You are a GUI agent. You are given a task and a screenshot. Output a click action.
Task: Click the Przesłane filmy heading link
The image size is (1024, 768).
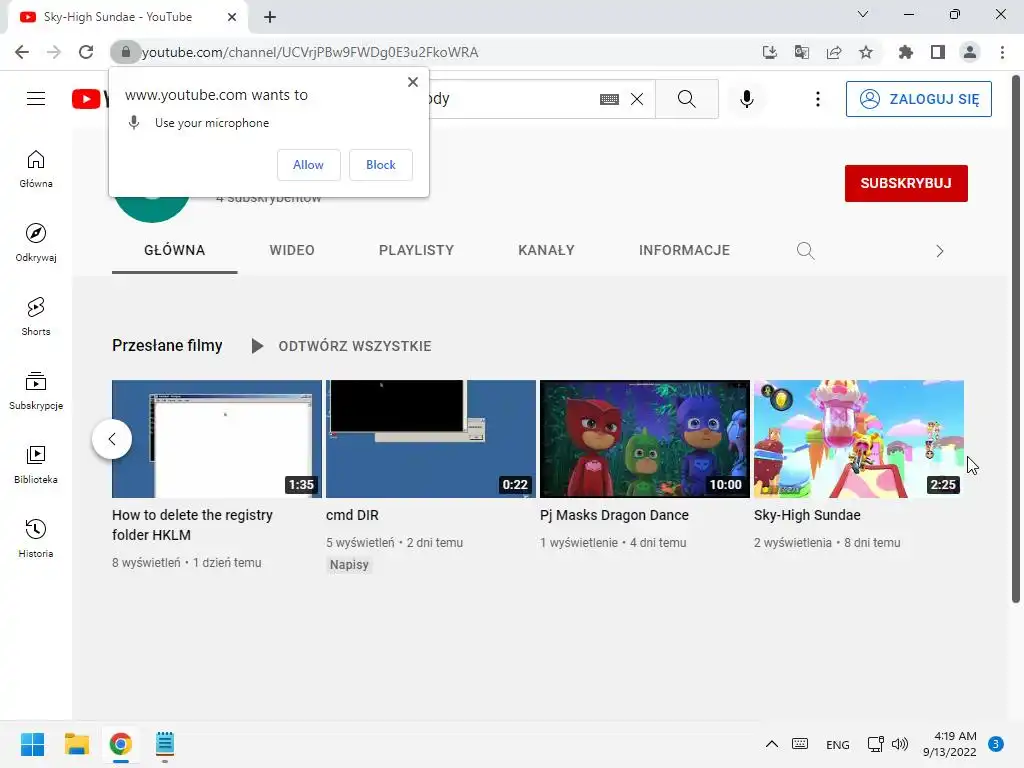point(167,345)
